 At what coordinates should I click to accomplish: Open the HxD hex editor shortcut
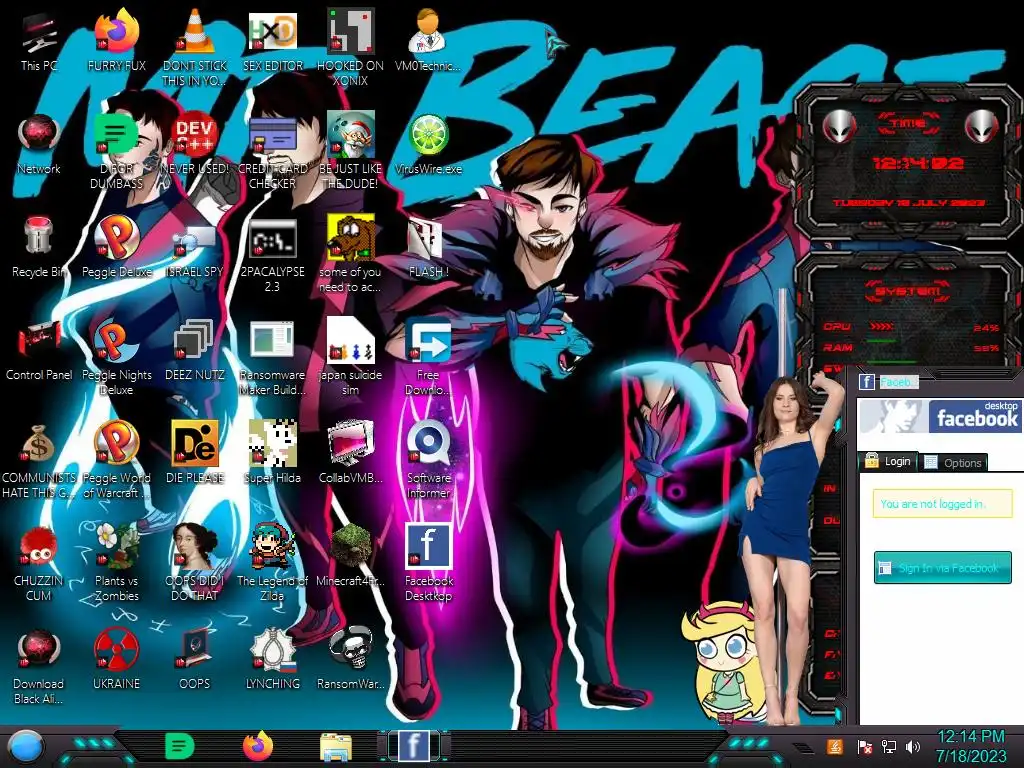pyautogui.click(x=272, y=31)
